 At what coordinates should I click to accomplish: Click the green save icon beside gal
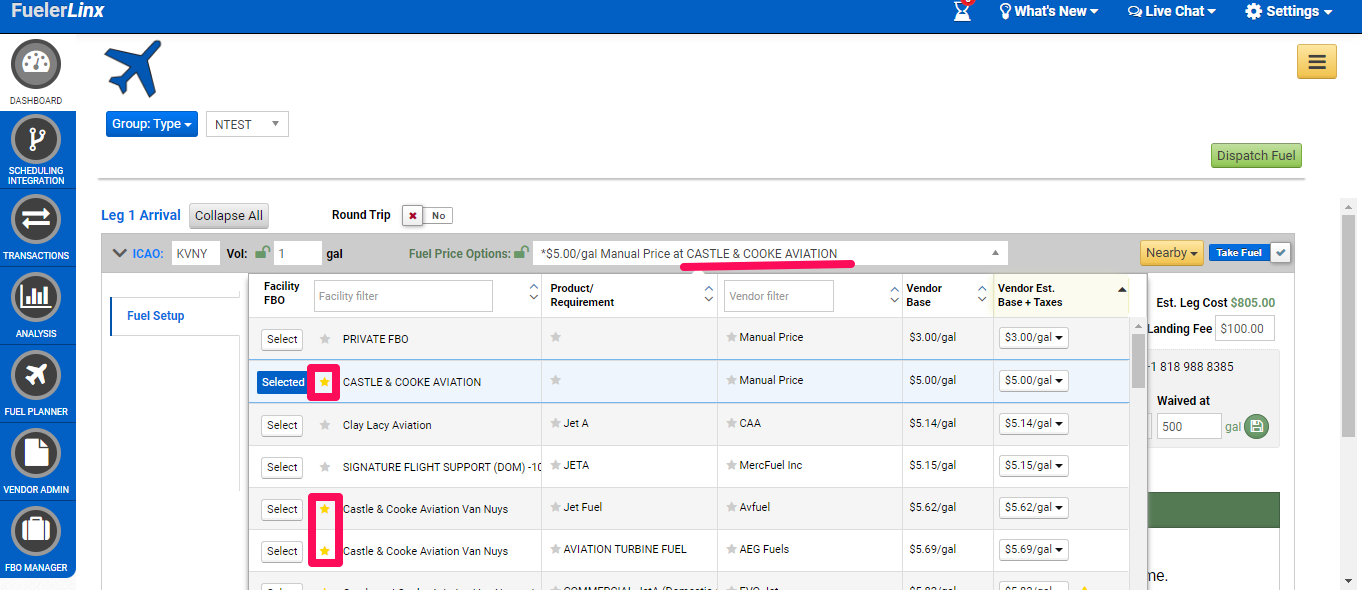click(x=1257, y=427)
